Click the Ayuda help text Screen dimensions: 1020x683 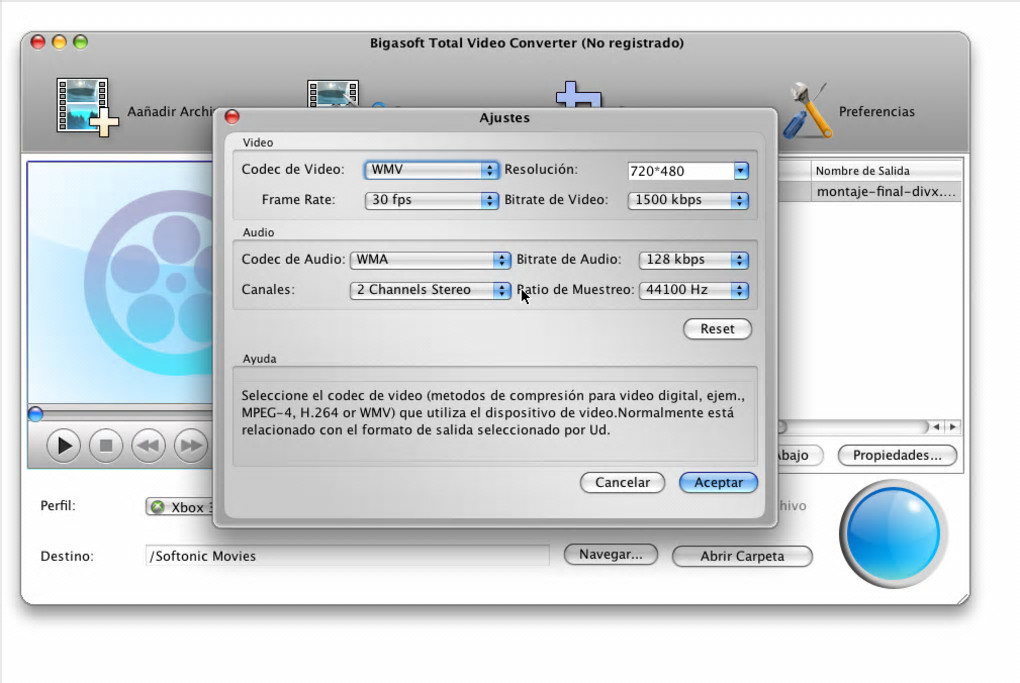click(493, 413)
